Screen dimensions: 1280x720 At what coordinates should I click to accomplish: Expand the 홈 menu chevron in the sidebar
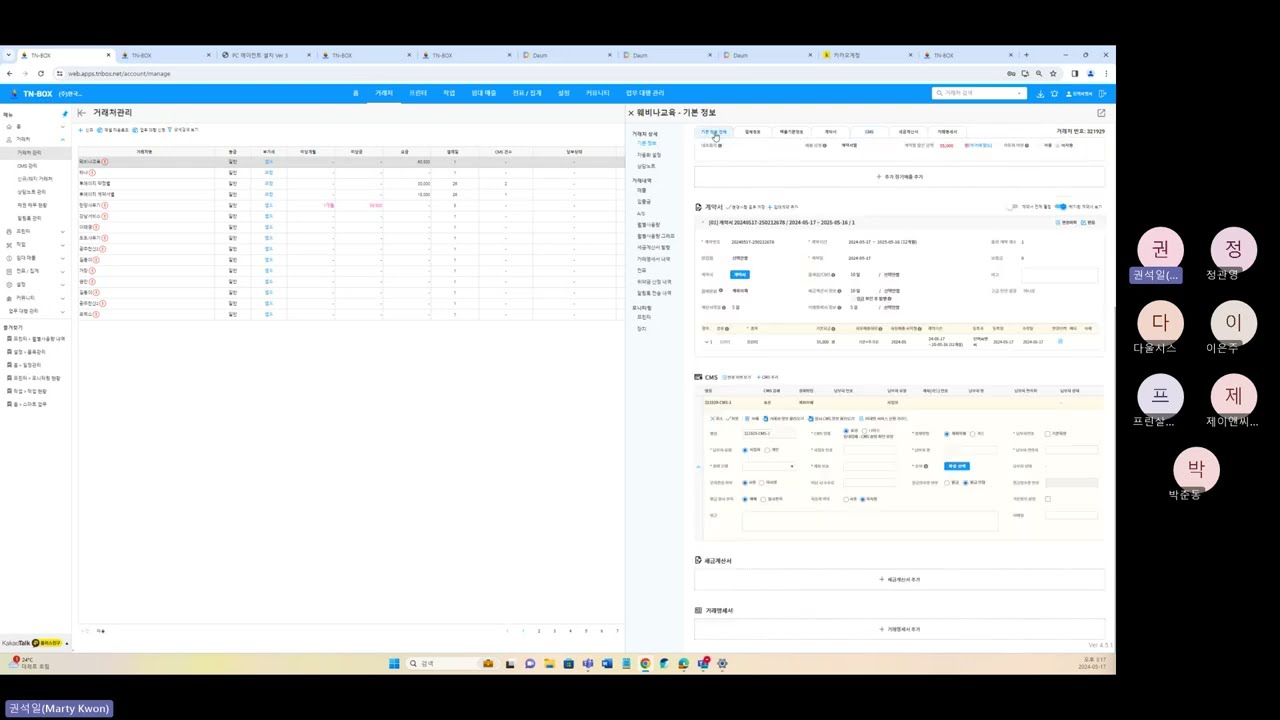[62, 127]
